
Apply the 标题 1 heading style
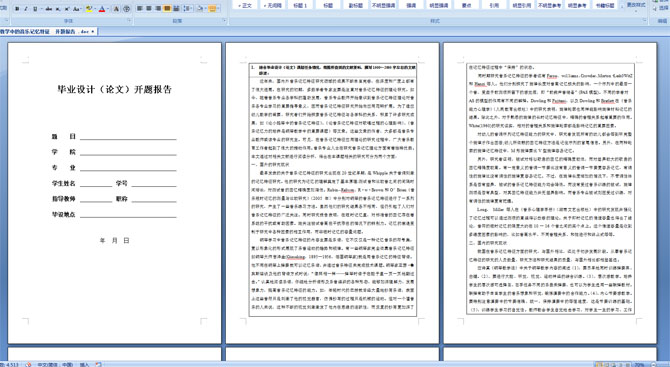coord(300,5)
